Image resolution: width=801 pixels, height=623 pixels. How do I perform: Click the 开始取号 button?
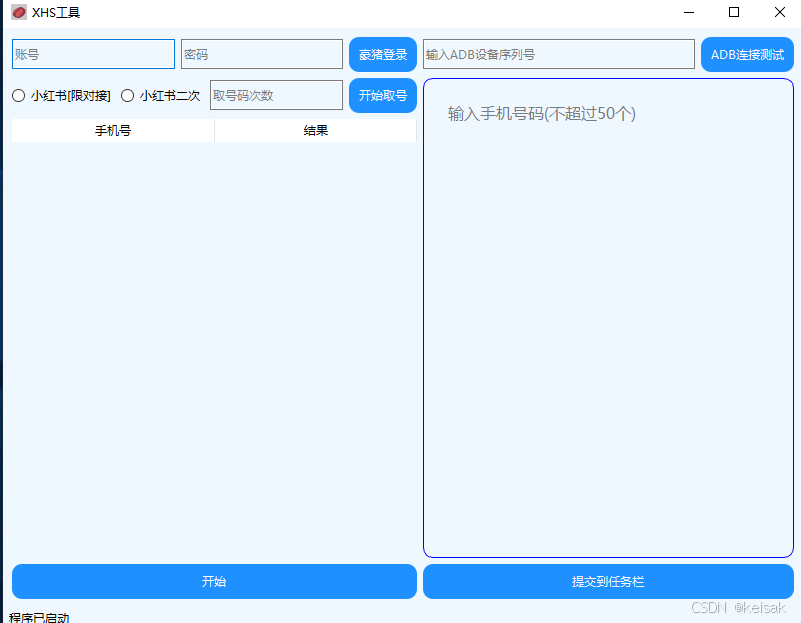tap(383, 95)
